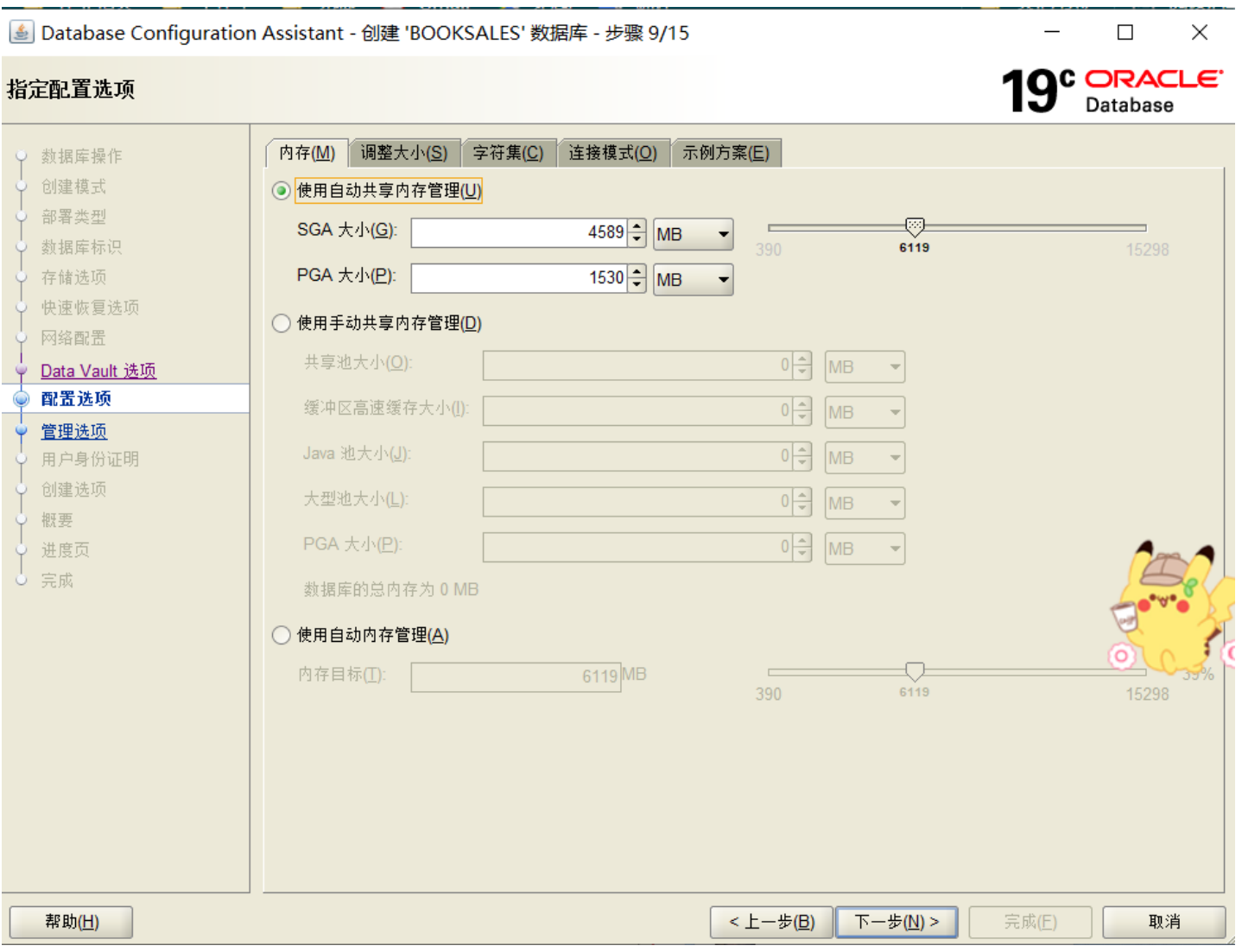Select the 进度页 step in sidebar
The width and height of the screenshot is (1242, 952).
[66, 550]
